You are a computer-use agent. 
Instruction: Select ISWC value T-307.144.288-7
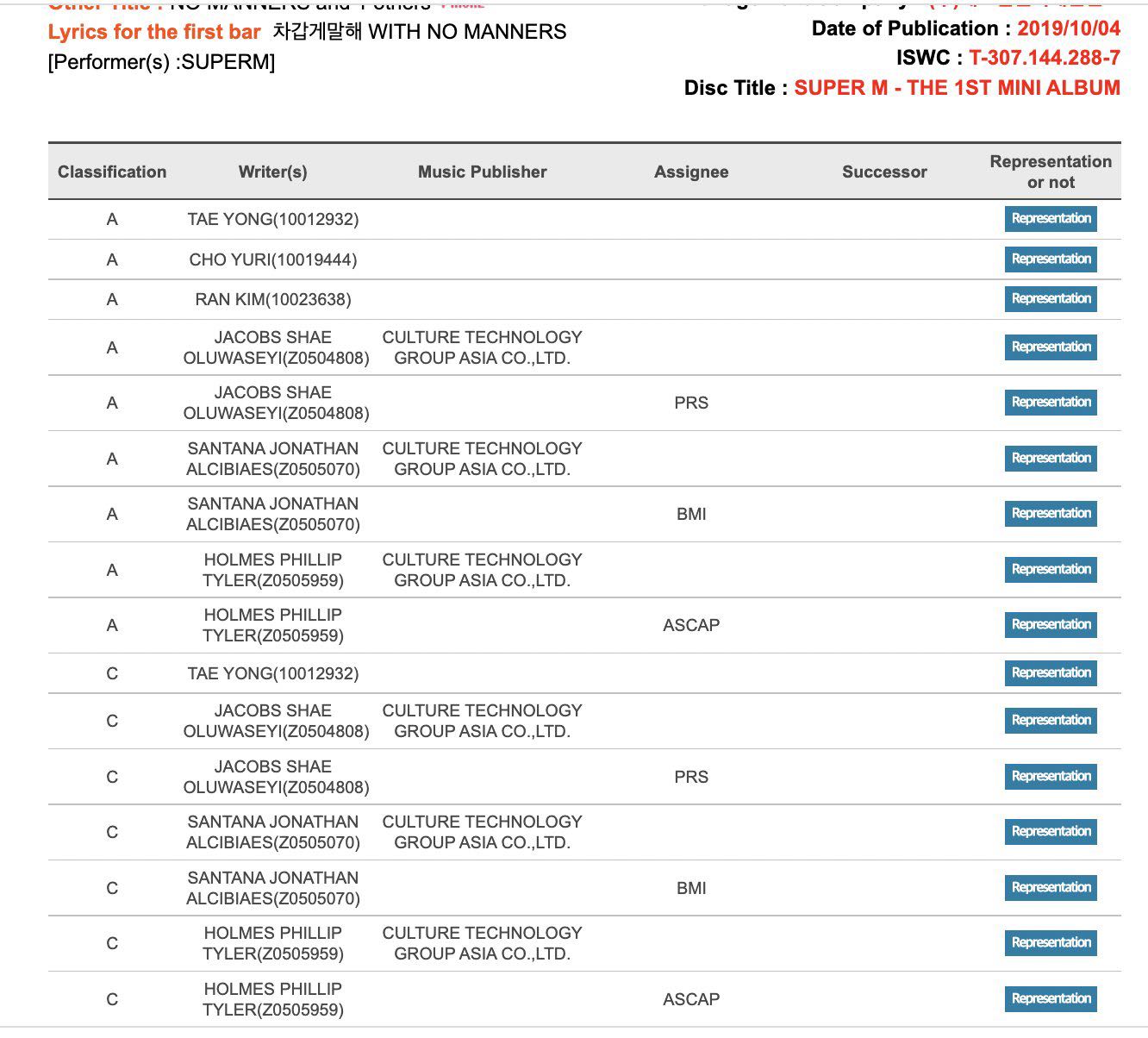click(x=1045, y=58)
